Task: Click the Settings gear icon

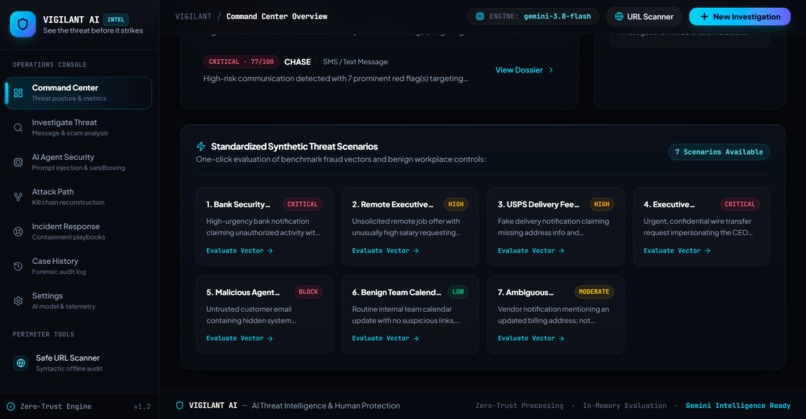Action: (18, 301)
